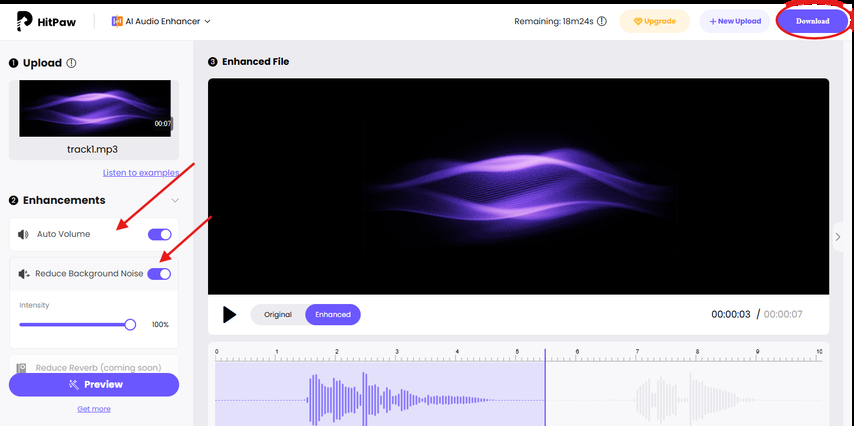Adjust the Intensity slider handle

coord(130,325)
